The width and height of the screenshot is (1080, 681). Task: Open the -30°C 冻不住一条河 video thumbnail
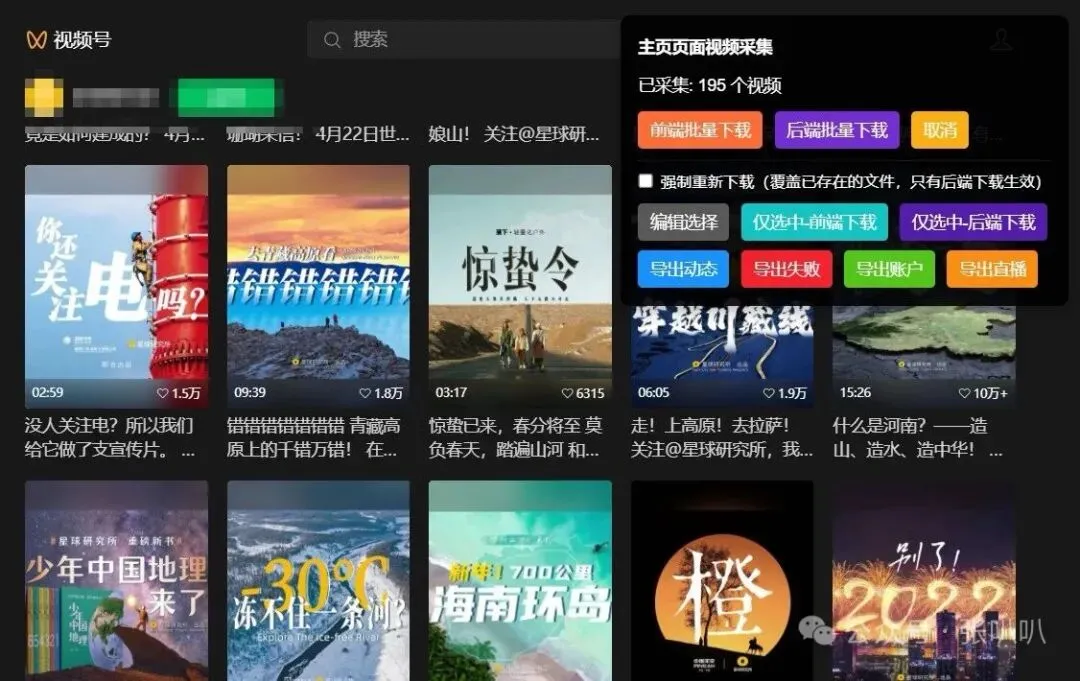coord(318,580)
